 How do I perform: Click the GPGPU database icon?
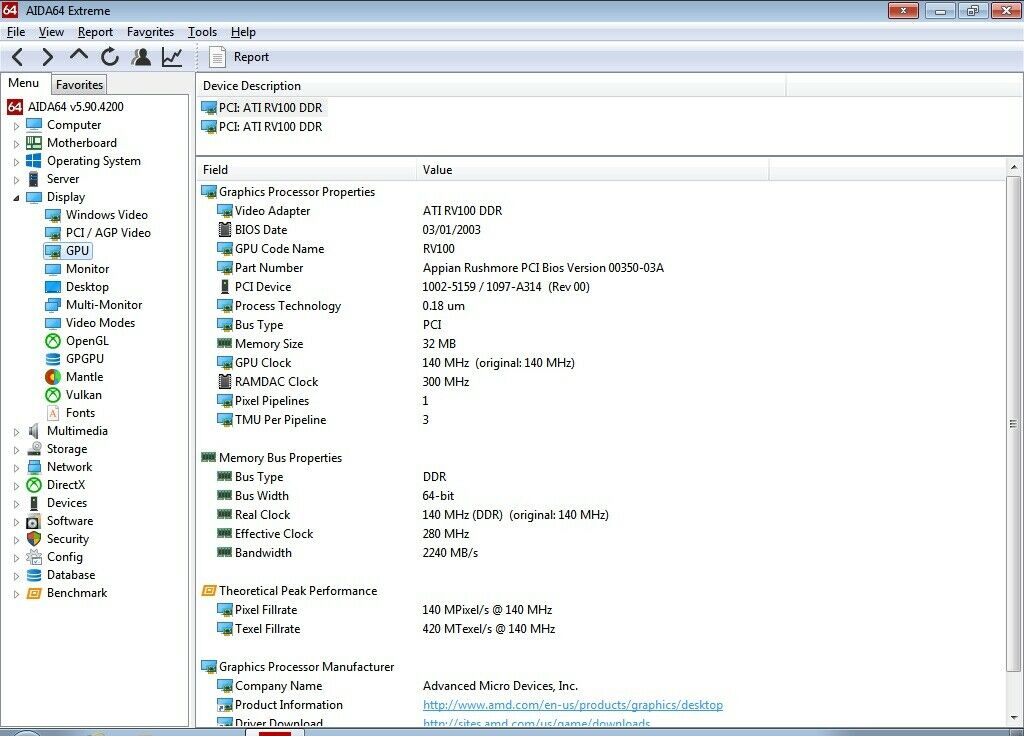coord(53,359)
